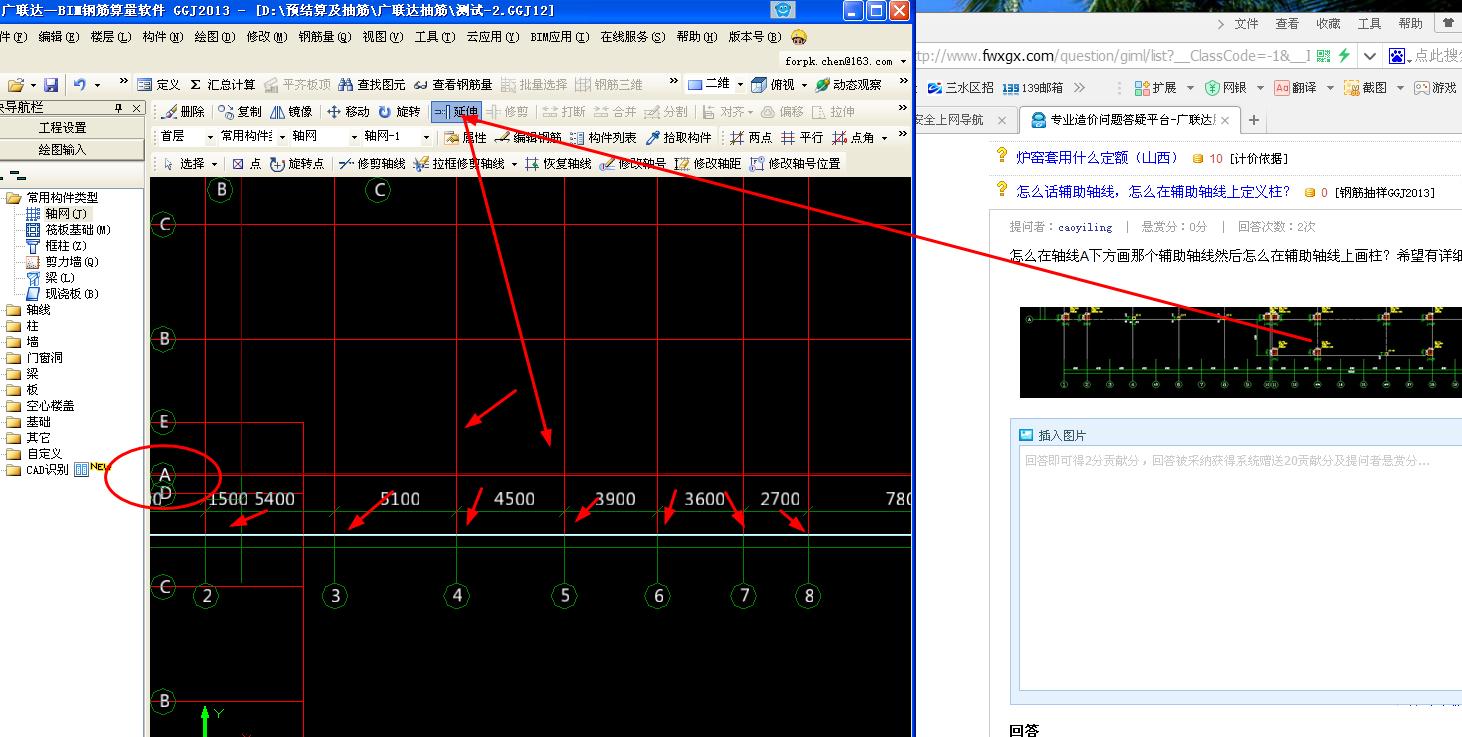This screenshot has width=1462, height=737.
Task: Click 查看钢筋量 toolbar tool
Action: pos(453,85)
